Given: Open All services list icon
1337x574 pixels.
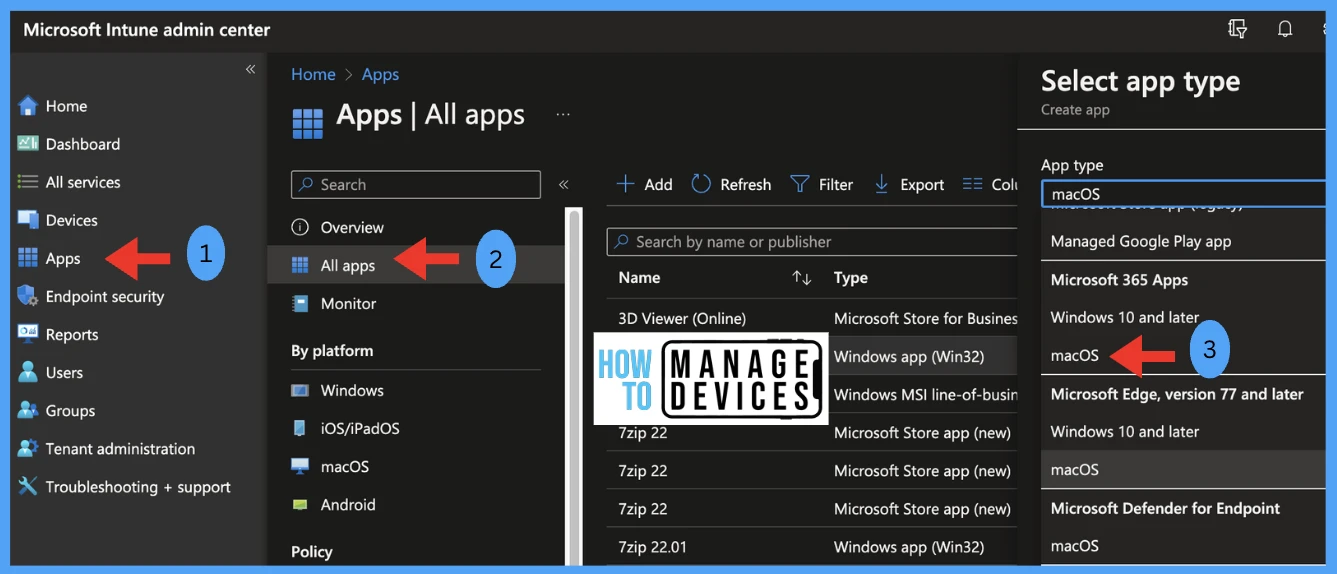Looking at the screenshot, I should click(x=28, y=182).
